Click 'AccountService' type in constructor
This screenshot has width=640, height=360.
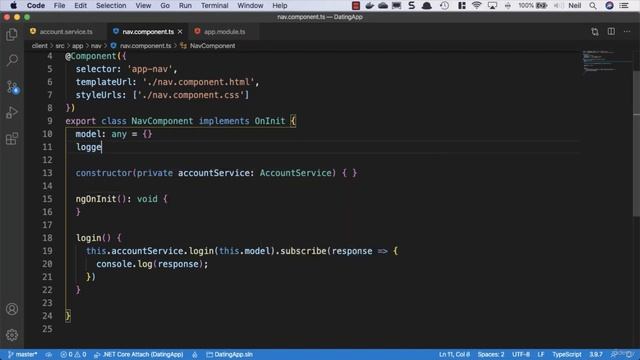pos(296,173)
